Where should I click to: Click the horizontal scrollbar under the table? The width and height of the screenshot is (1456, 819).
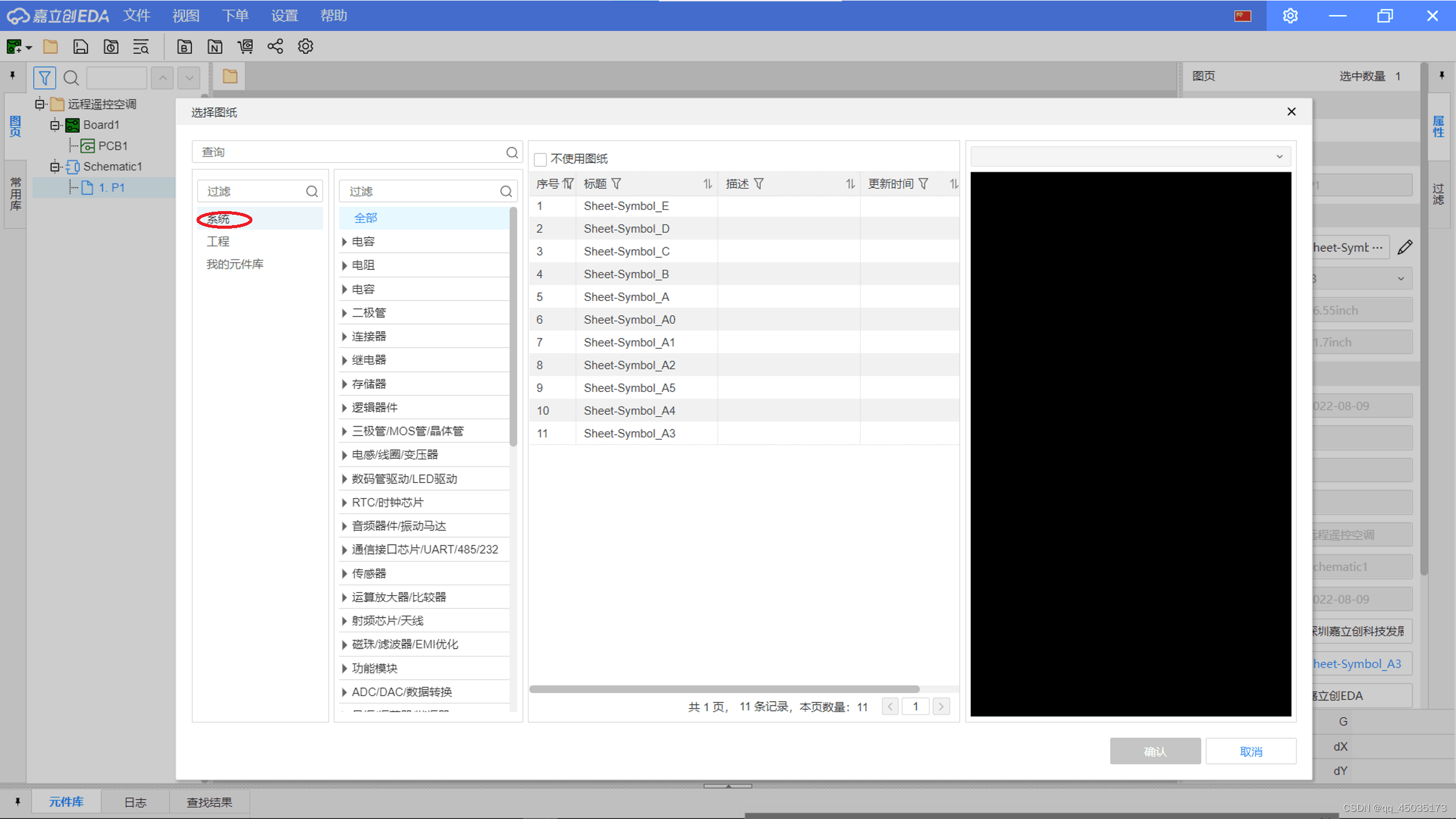(x=724, y=689)
